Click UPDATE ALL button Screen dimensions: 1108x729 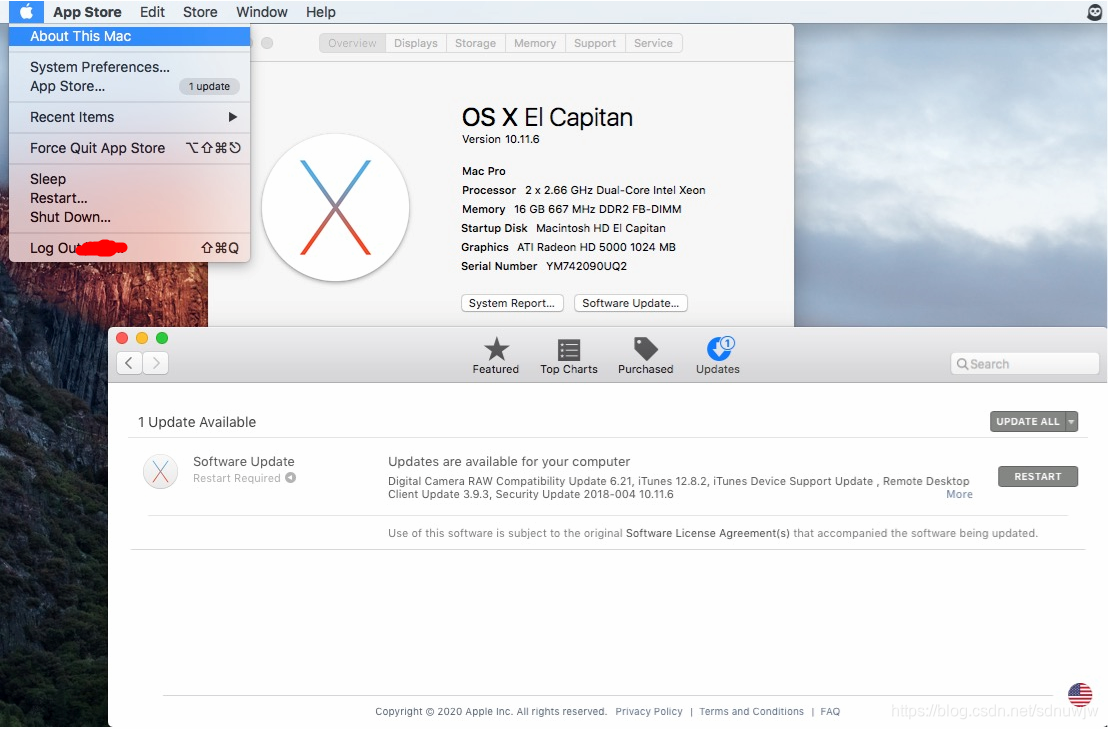(1028, 422)
